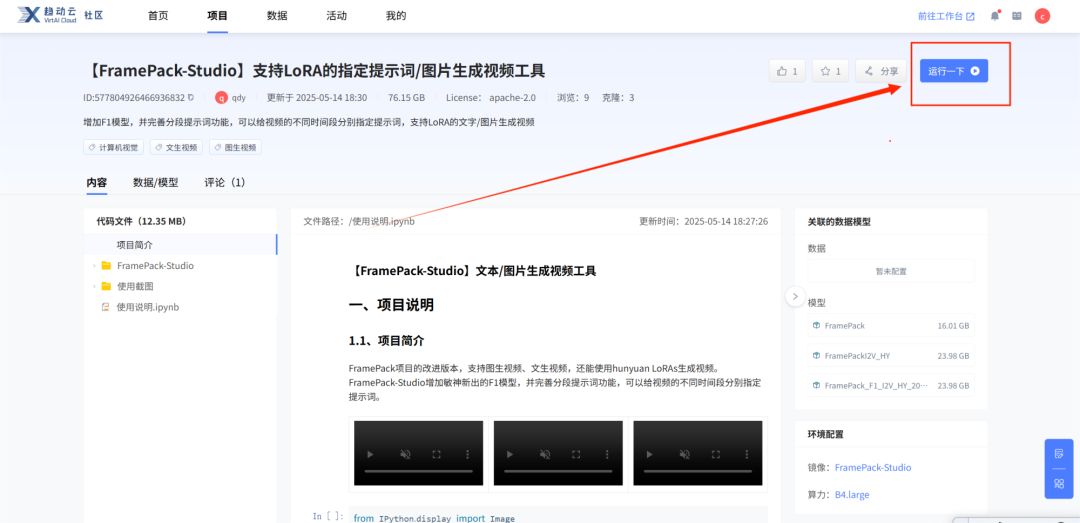Click the FramePack-Studio folder icon
The height and width of the screenshot is (523, 1080).
(x=106, y=265)
